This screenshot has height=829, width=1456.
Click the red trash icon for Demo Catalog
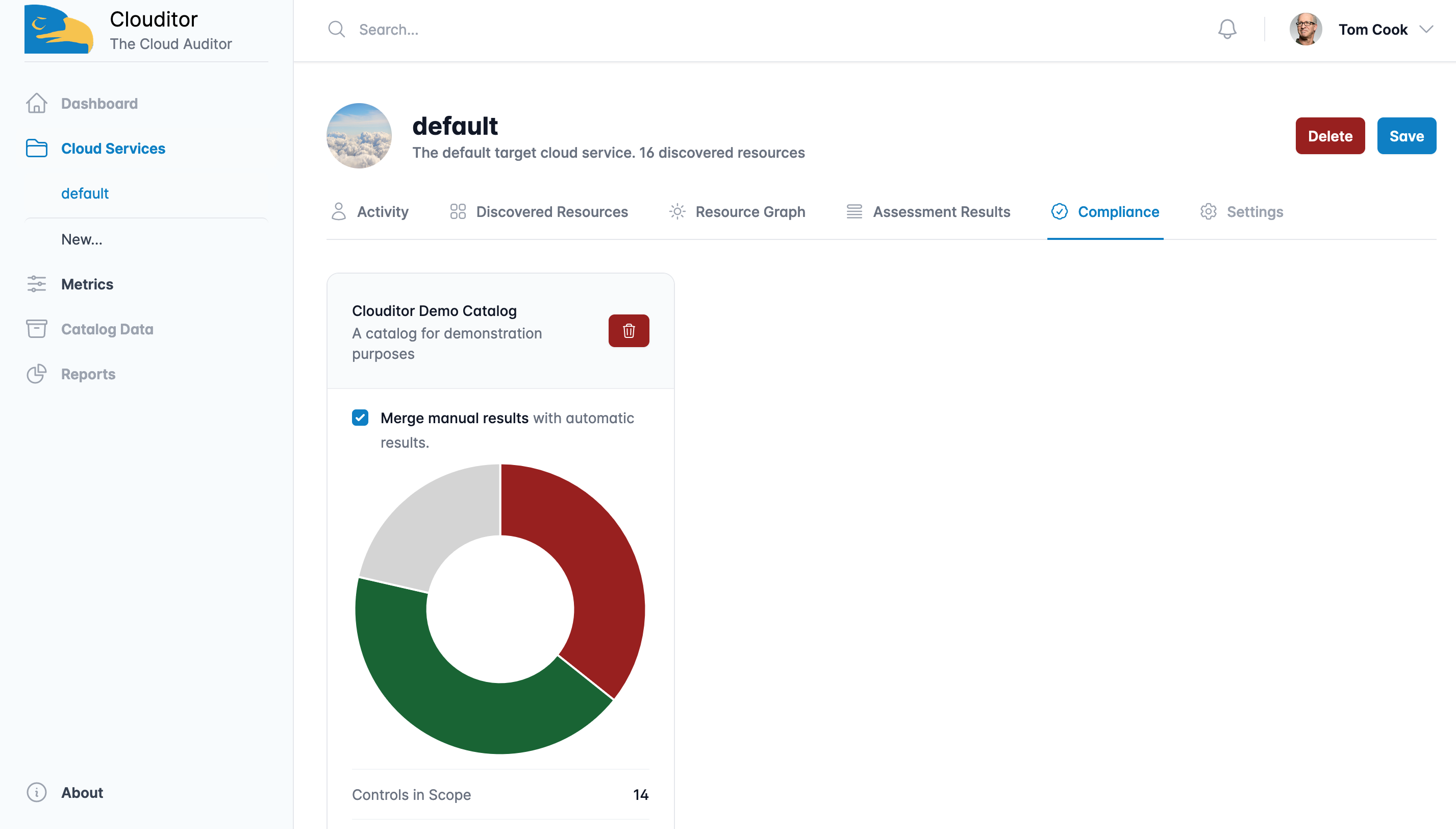(x=628, y=330)
